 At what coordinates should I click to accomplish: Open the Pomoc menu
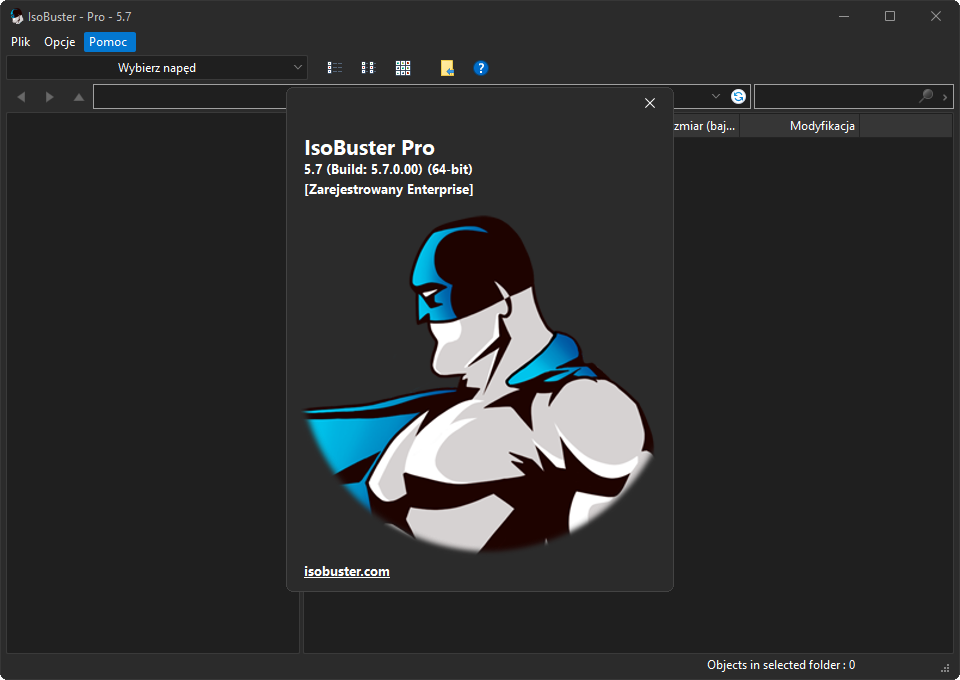[x=108, y=42]
